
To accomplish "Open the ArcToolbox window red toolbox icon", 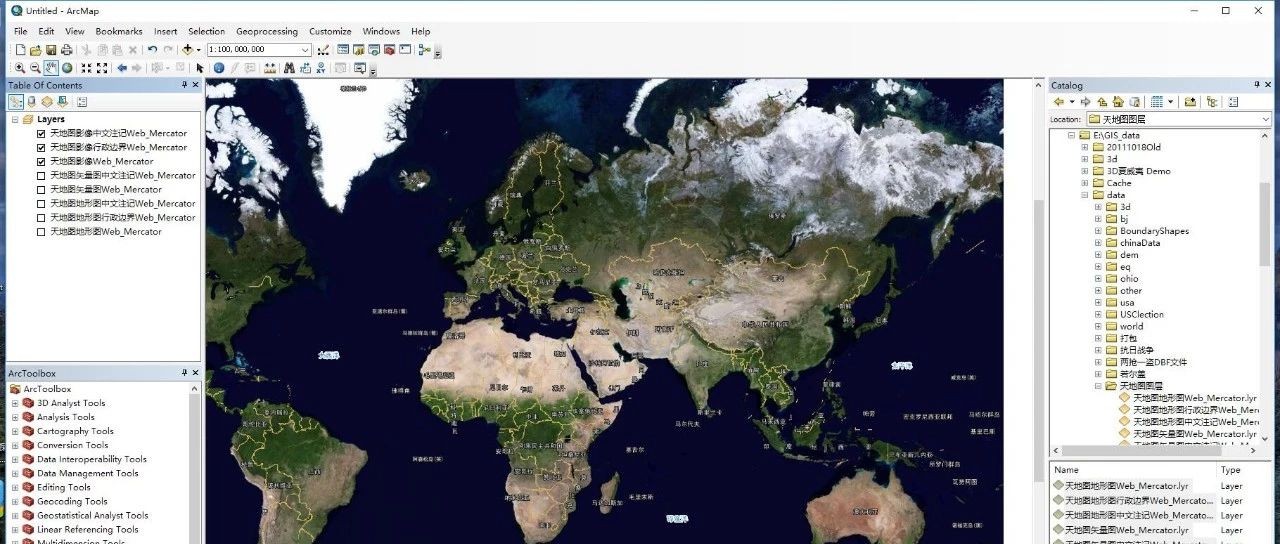I will [x=389, y=50].
